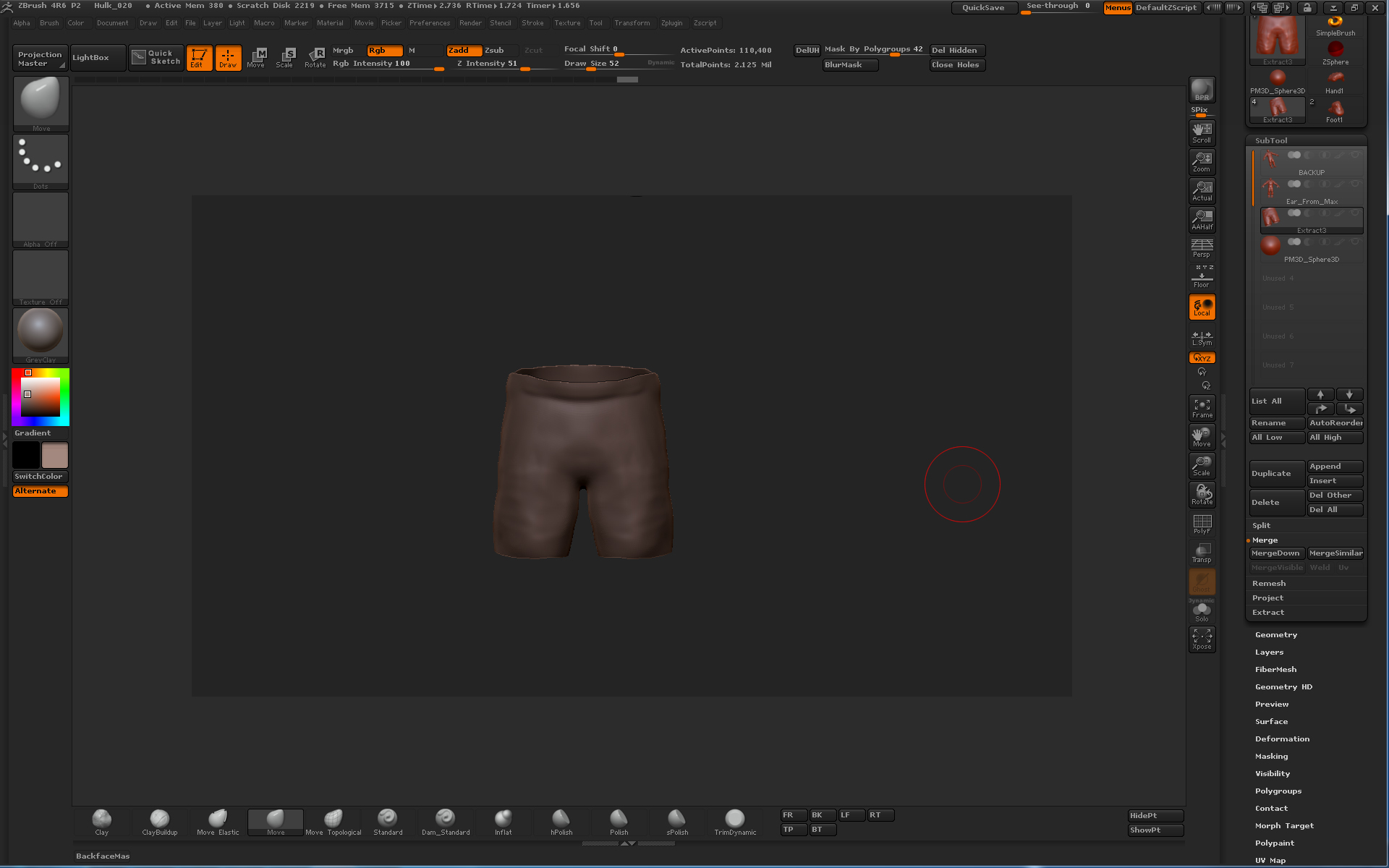This screenshot has height=868, width=1389.
Task: Toggle the PolyF wireframe icon
Action: [1202, 524]
